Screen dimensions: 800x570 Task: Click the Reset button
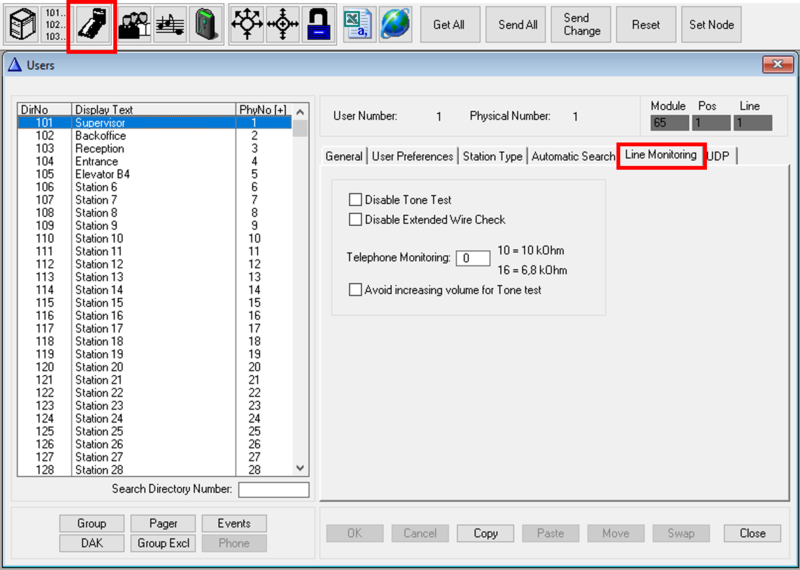[646, 24]
